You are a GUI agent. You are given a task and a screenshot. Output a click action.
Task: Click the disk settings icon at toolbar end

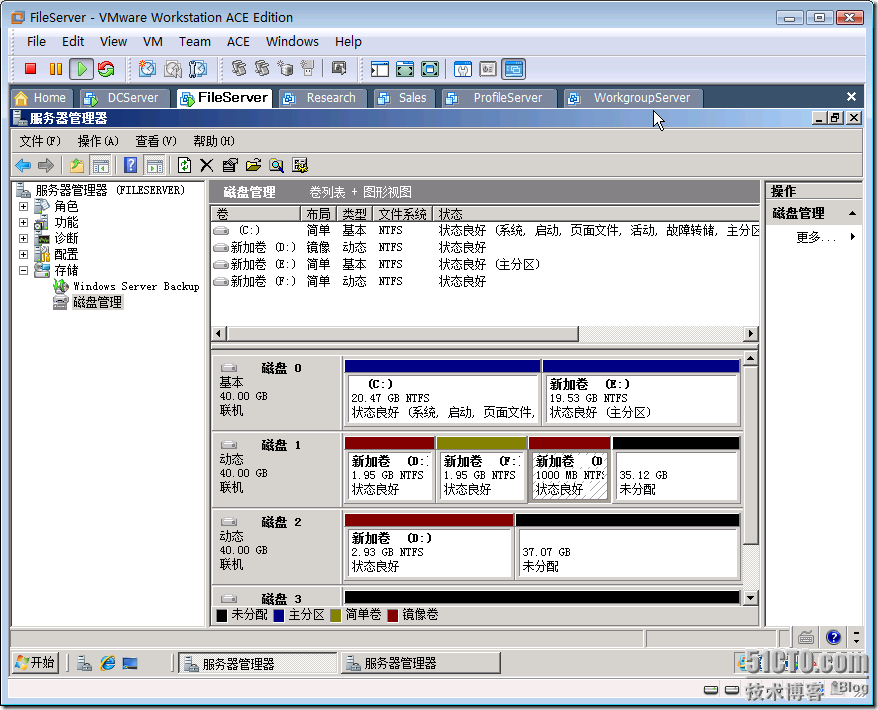point(300,165)
